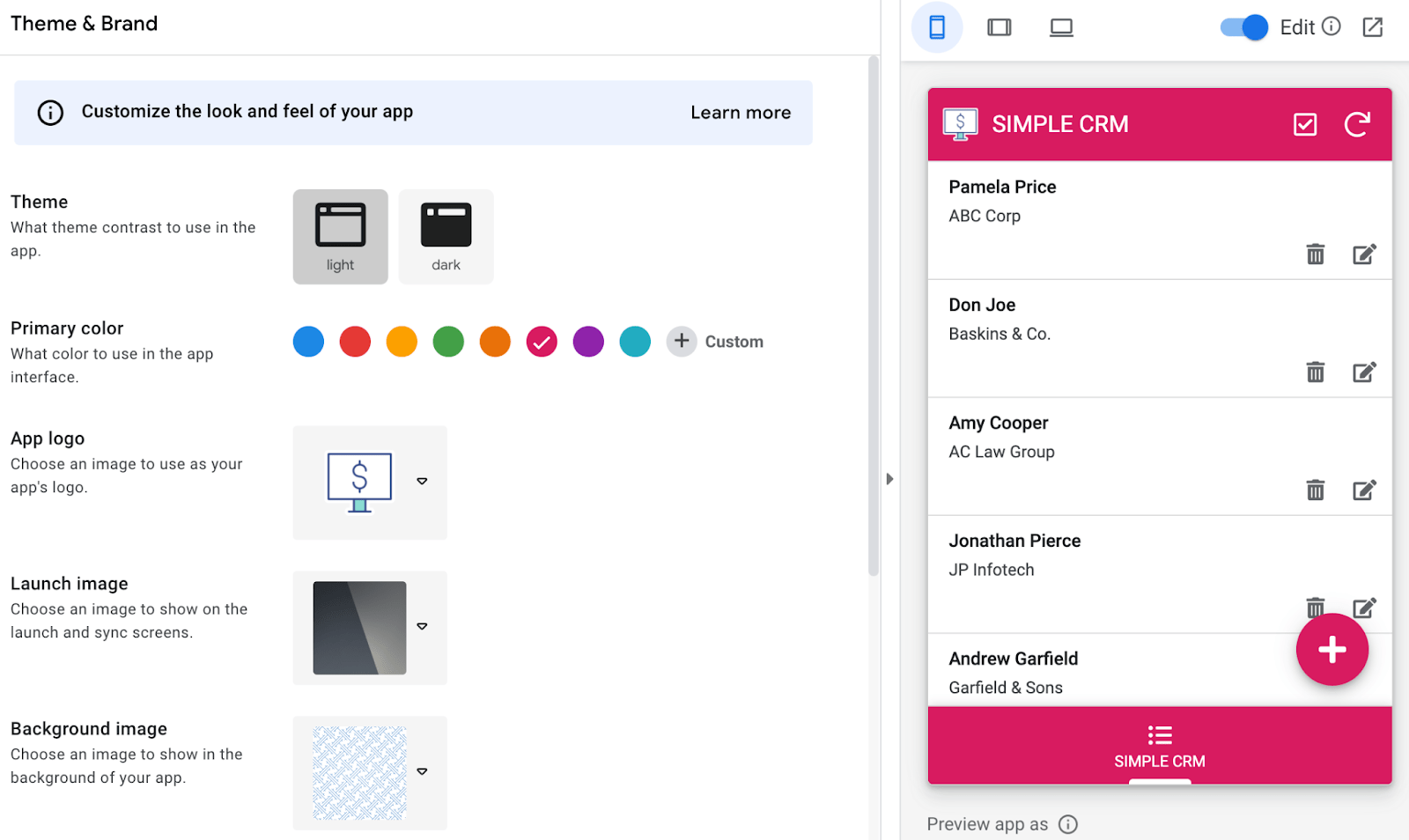
Task: Click the Learn more link
Action: 741,113
